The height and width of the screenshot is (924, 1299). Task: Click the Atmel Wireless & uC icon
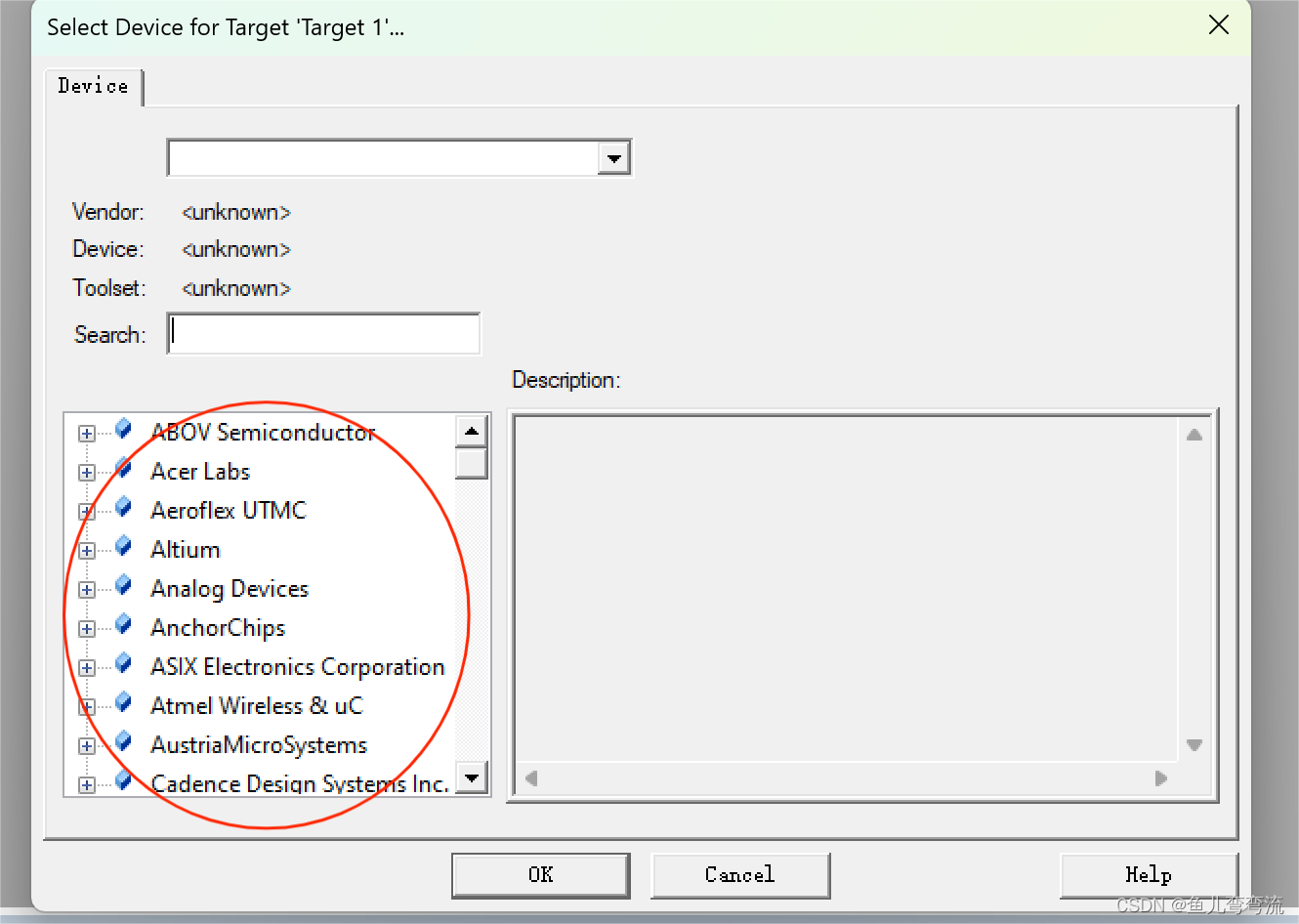coord(124,702)
